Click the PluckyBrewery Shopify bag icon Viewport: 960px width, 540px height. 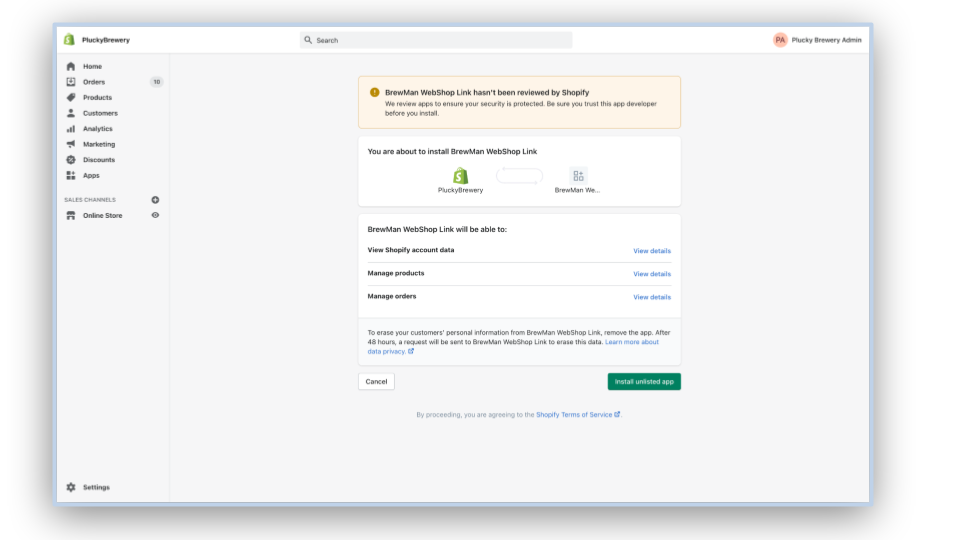460,176
